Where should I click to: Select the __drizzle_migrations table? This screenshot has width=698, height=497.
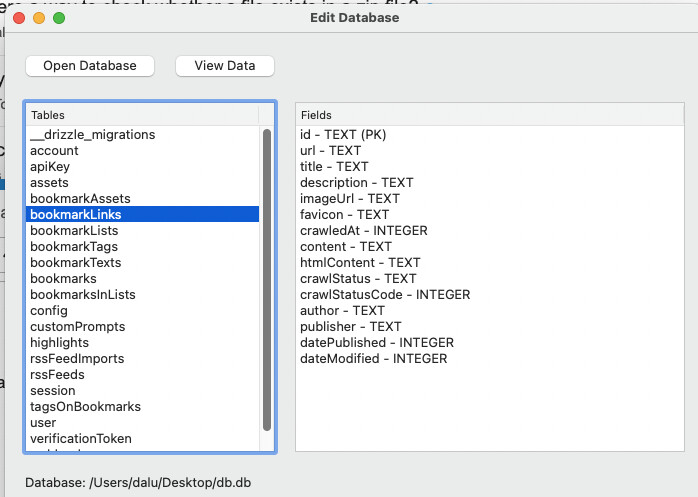click(x=92, y=135)
